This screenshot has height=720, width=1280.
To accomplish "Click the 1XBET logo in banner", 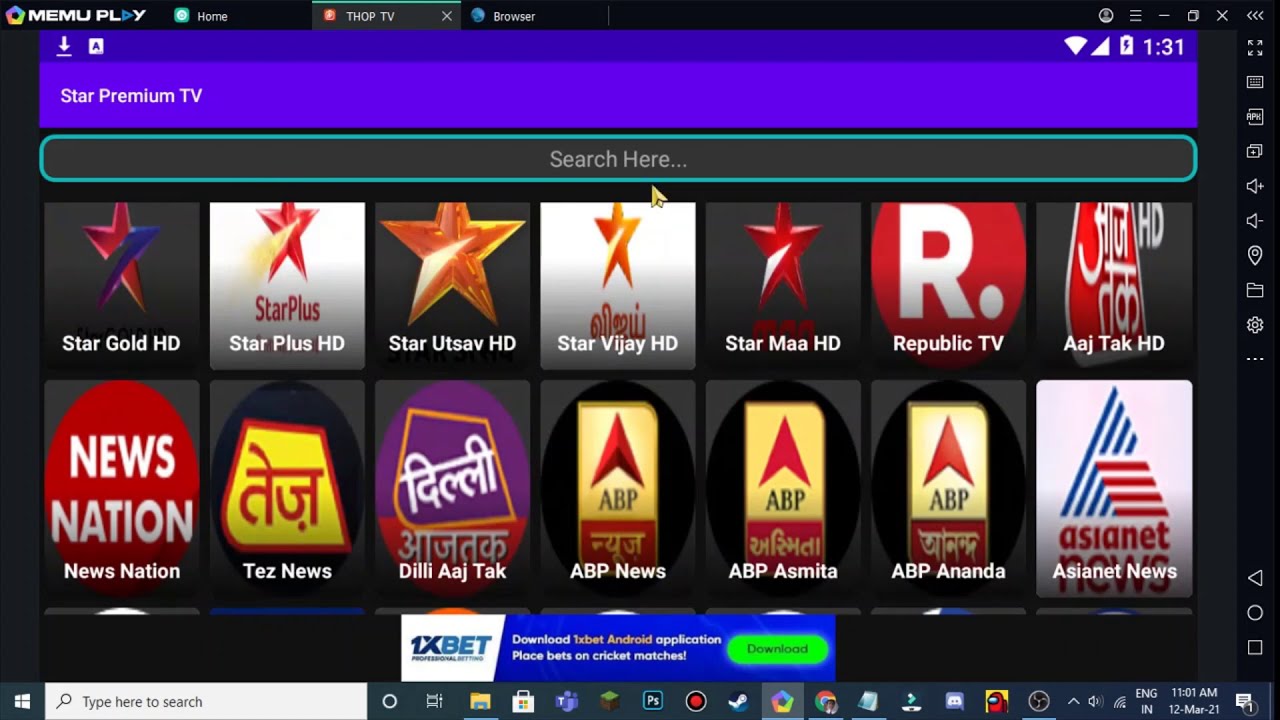I will pos(451,648).
